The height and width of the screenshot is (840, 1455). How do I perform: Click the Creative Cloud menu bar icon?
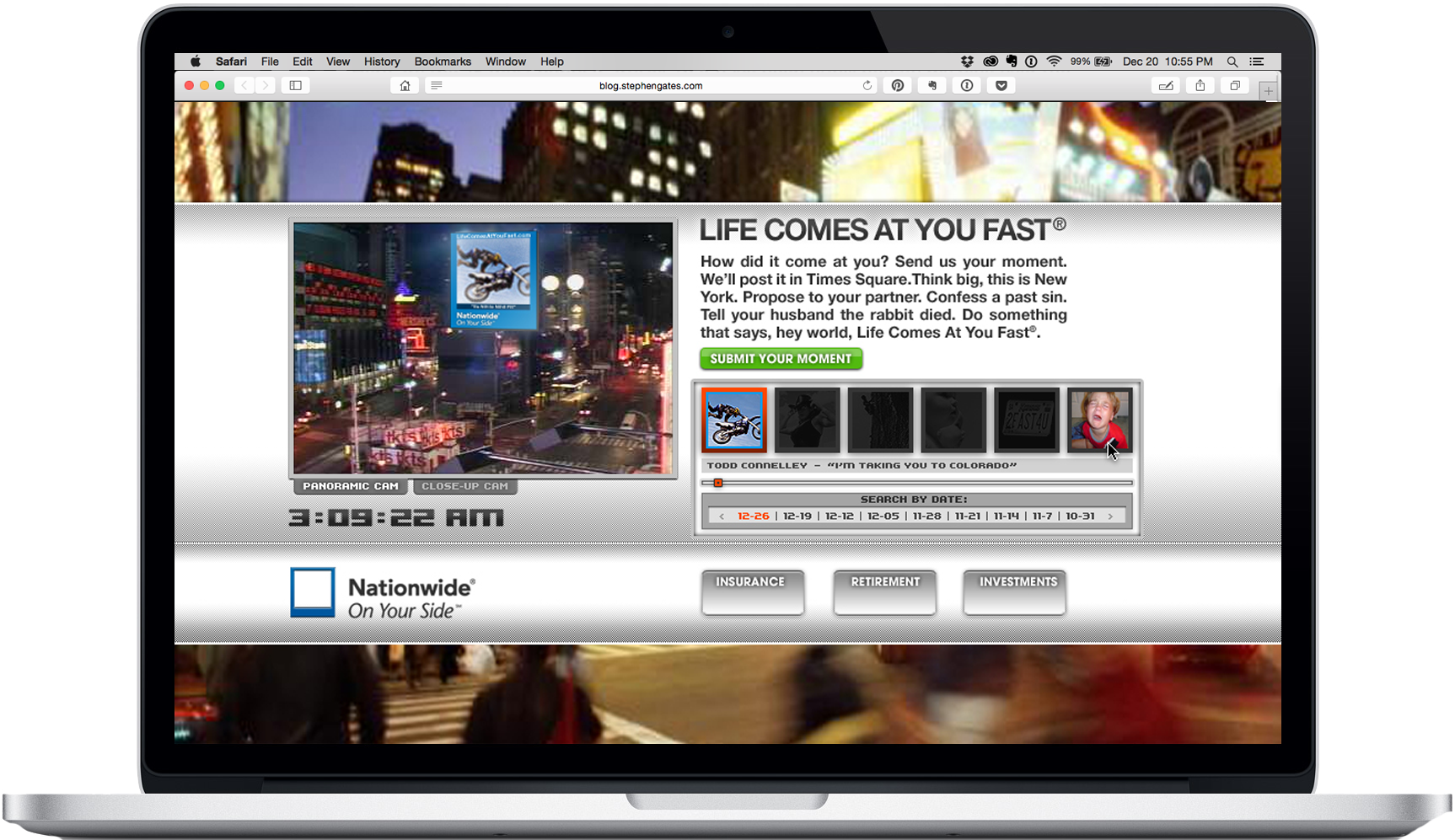click(991, 62)
